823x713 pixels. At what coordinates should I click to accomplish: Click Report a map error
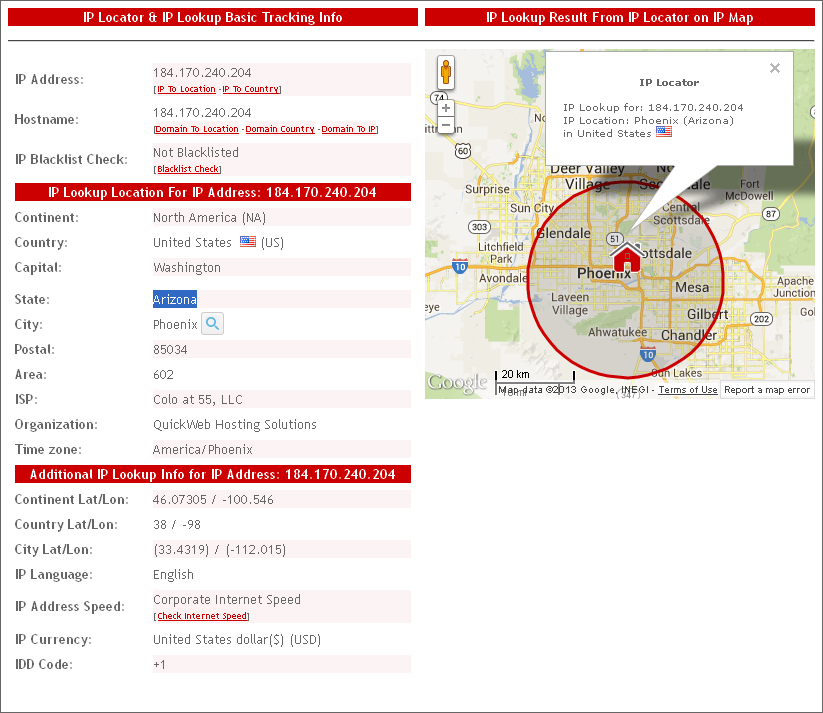767,390
